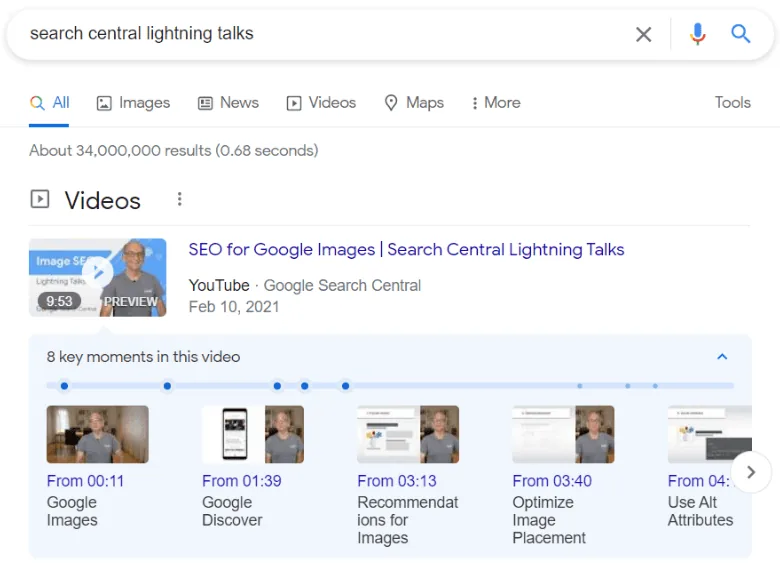Open SEO for Google Images video link

(x=406, y=249)
